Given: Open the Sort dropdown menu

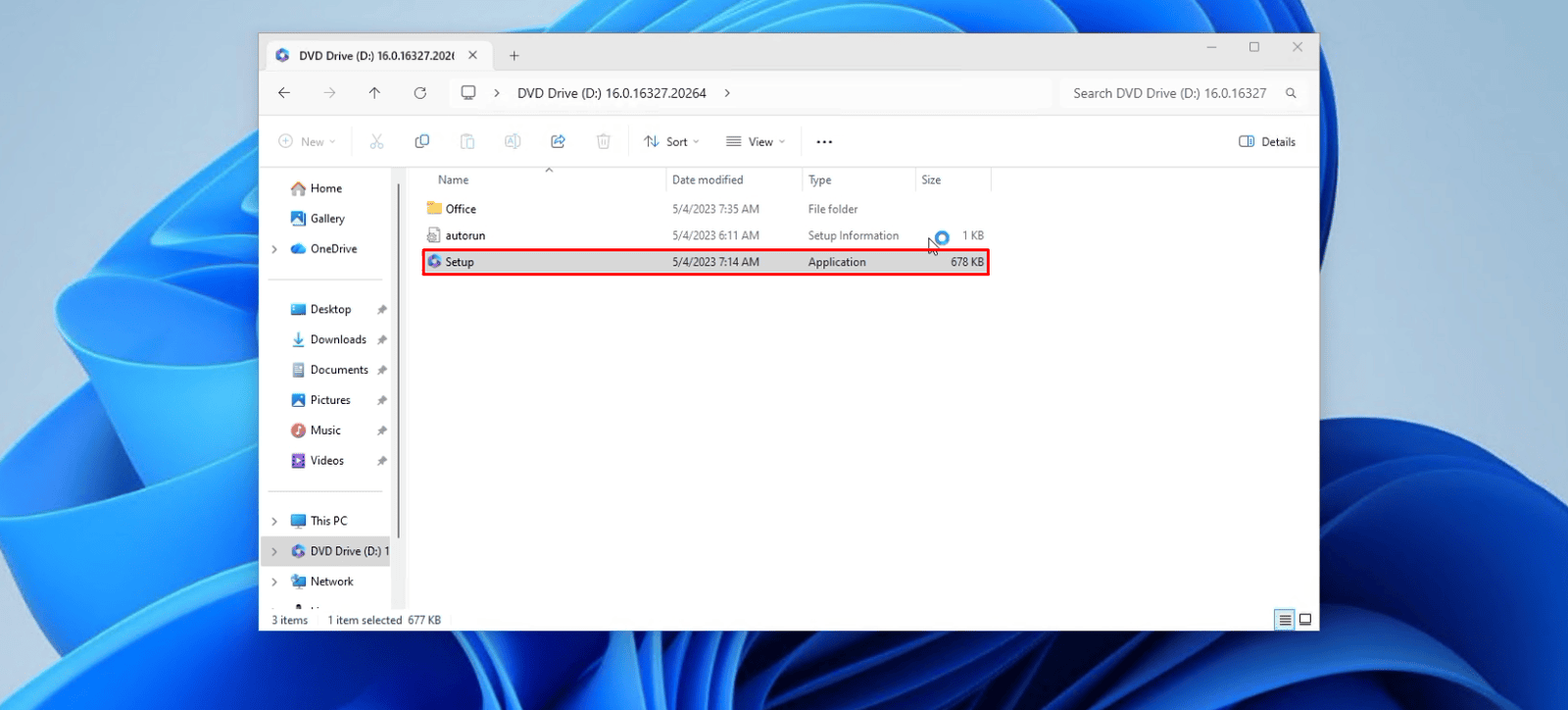Looking at the screenshot, I should [x=671, y=142].
